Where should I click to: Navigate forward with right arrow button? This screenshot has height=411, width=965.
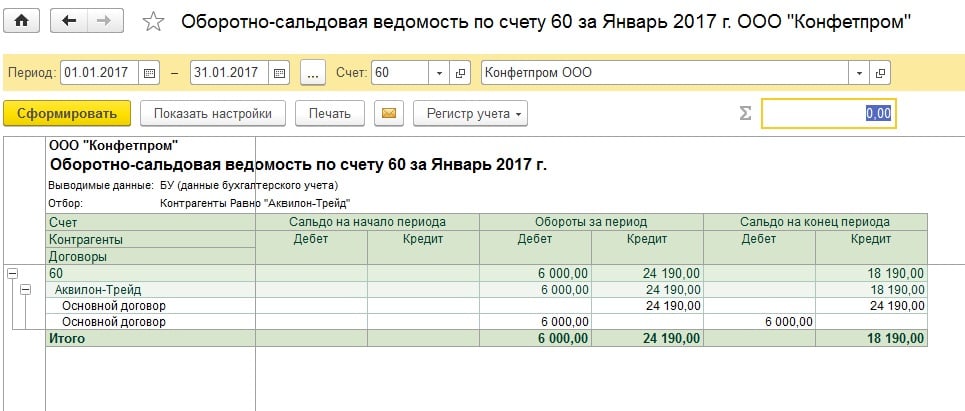click(105, 21)
